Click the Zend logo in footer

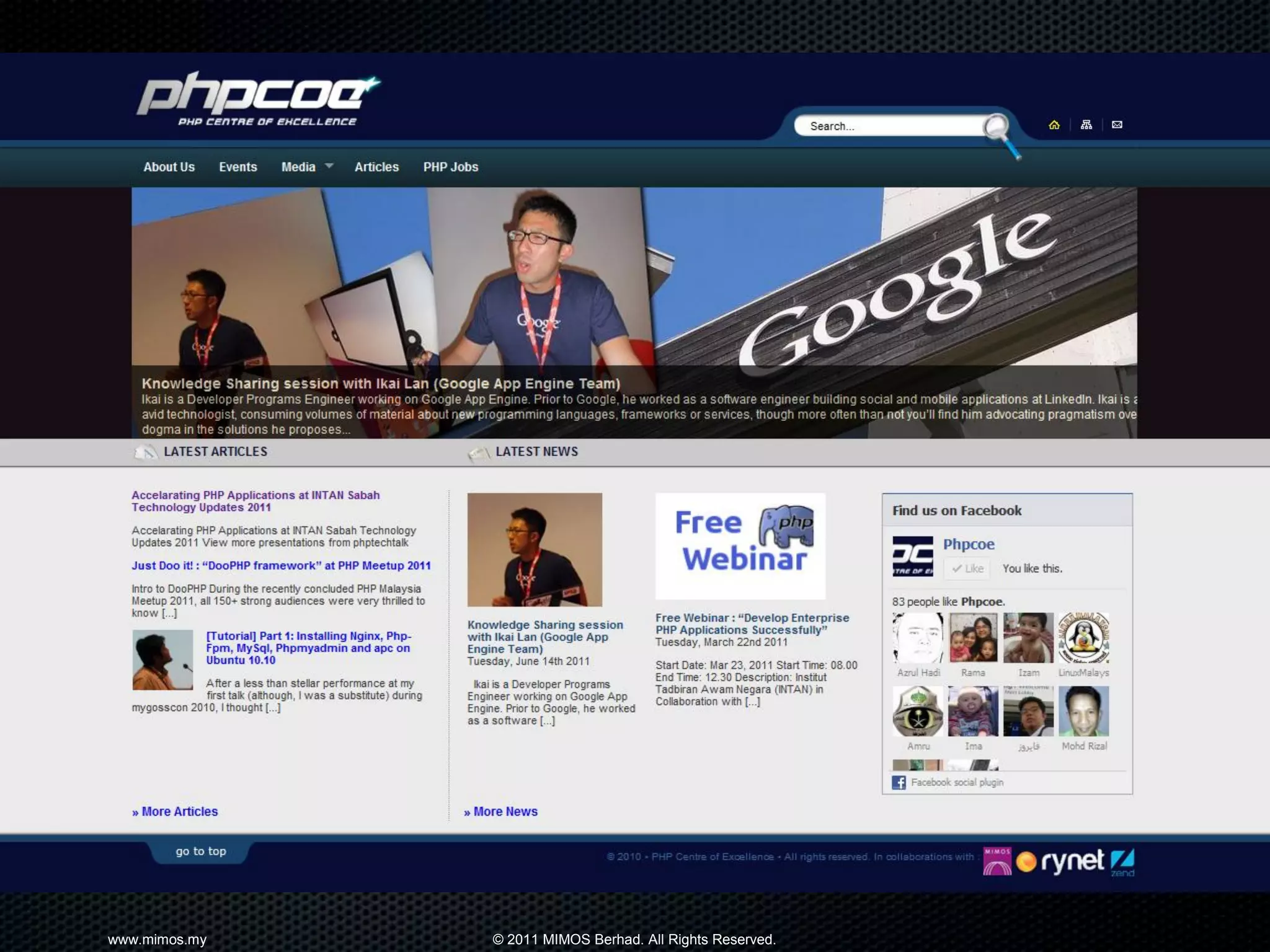click(1122, 862)
